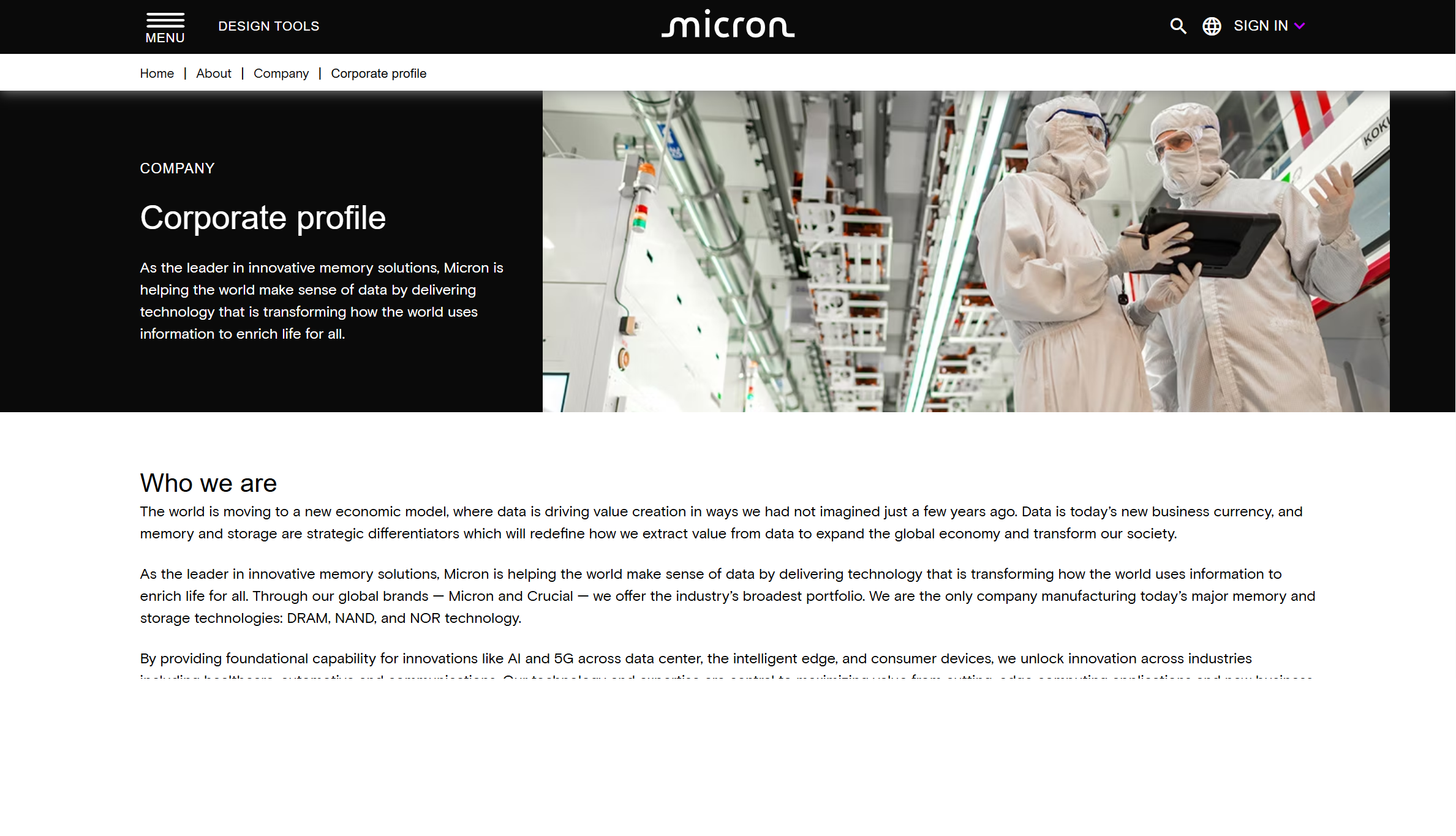Click the paragraph beginning "By providing foundational capability"
This screenshot has height=836, width=1456.
(726, 666)
